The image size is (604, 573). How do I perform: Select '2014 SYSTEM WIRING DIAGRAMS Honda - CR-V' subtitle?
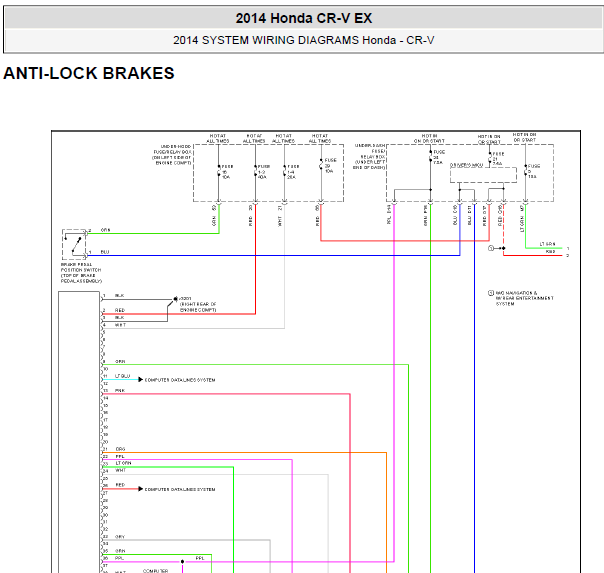coord(304,40)
